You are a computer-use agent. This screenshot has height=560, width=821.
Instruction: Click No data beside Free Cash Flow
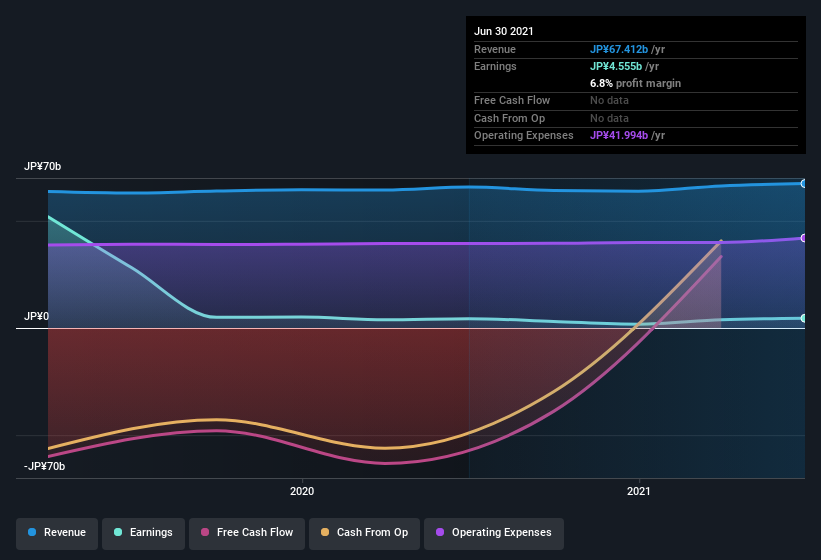click(609, 100)
